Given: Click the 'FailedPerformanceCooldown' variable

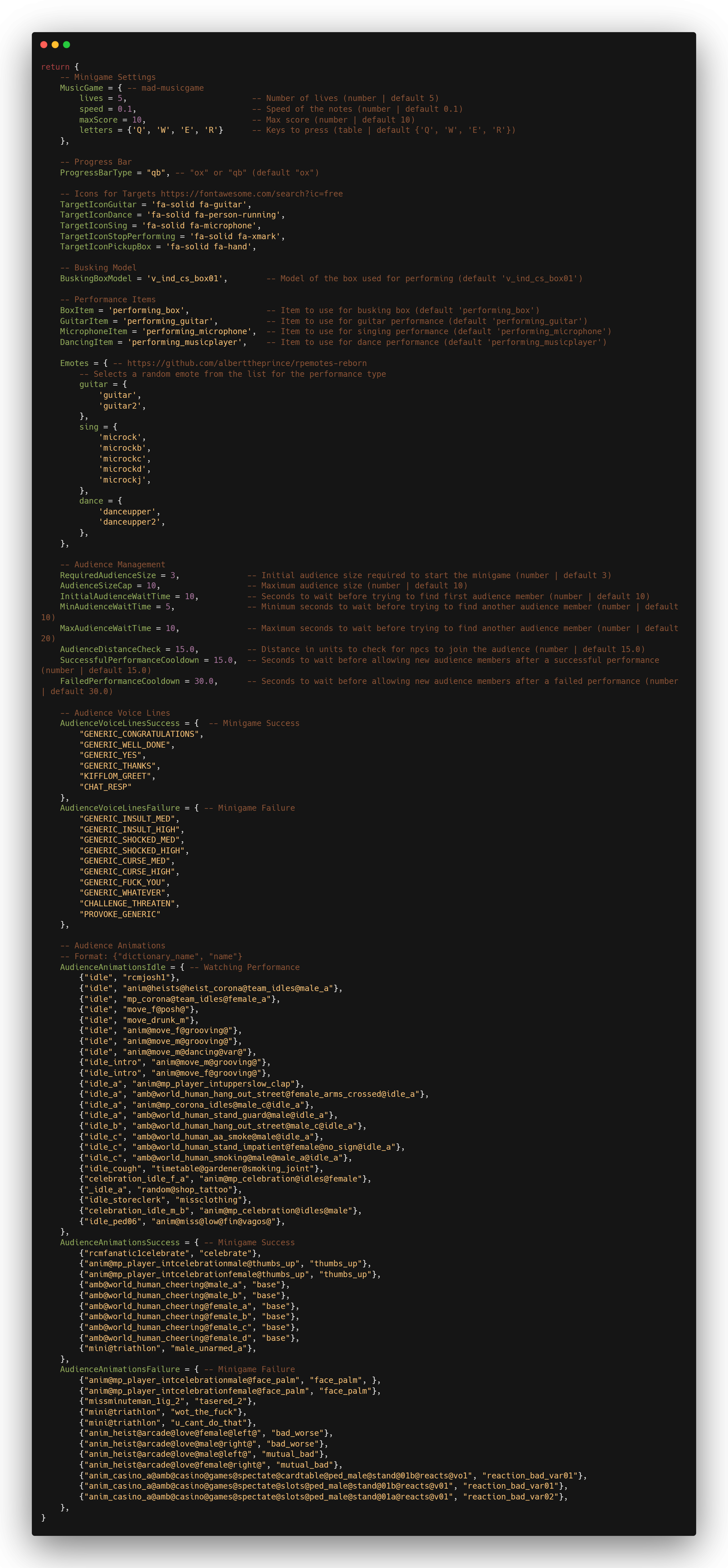Looking at the screenshot, I should 120,681.
